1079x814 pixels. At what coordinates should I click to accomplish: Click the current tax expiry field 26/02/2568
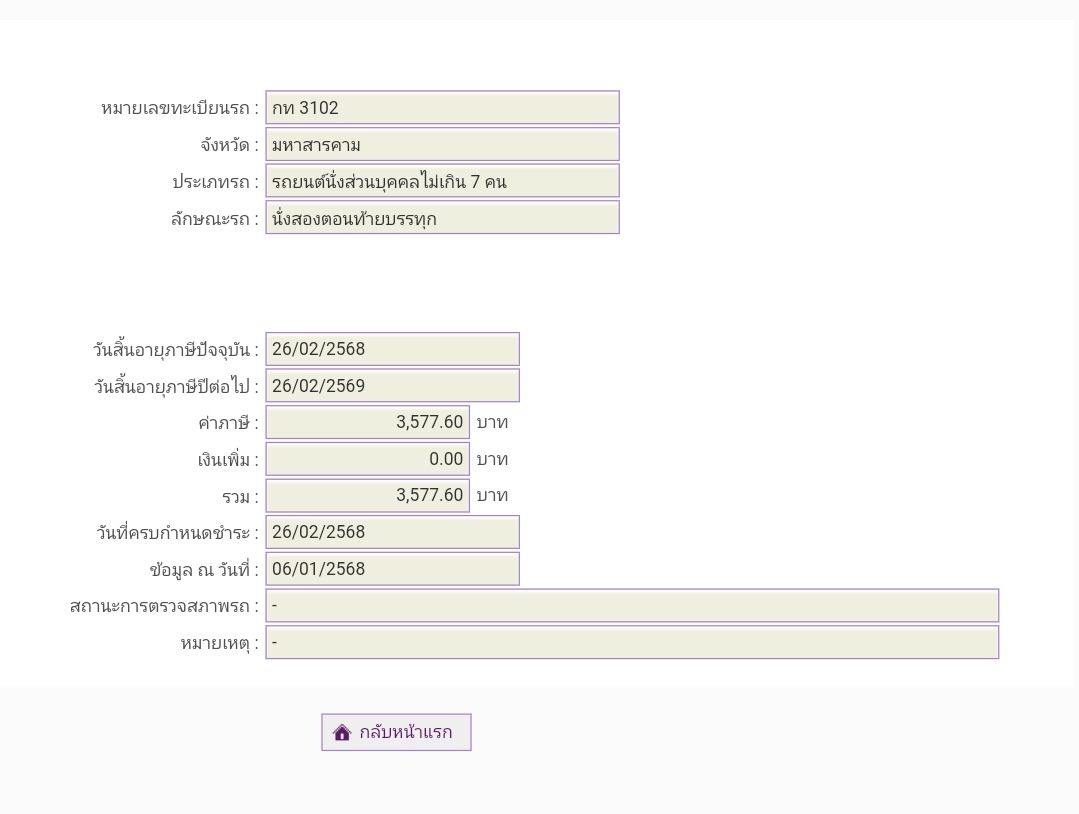pos(392,349)
